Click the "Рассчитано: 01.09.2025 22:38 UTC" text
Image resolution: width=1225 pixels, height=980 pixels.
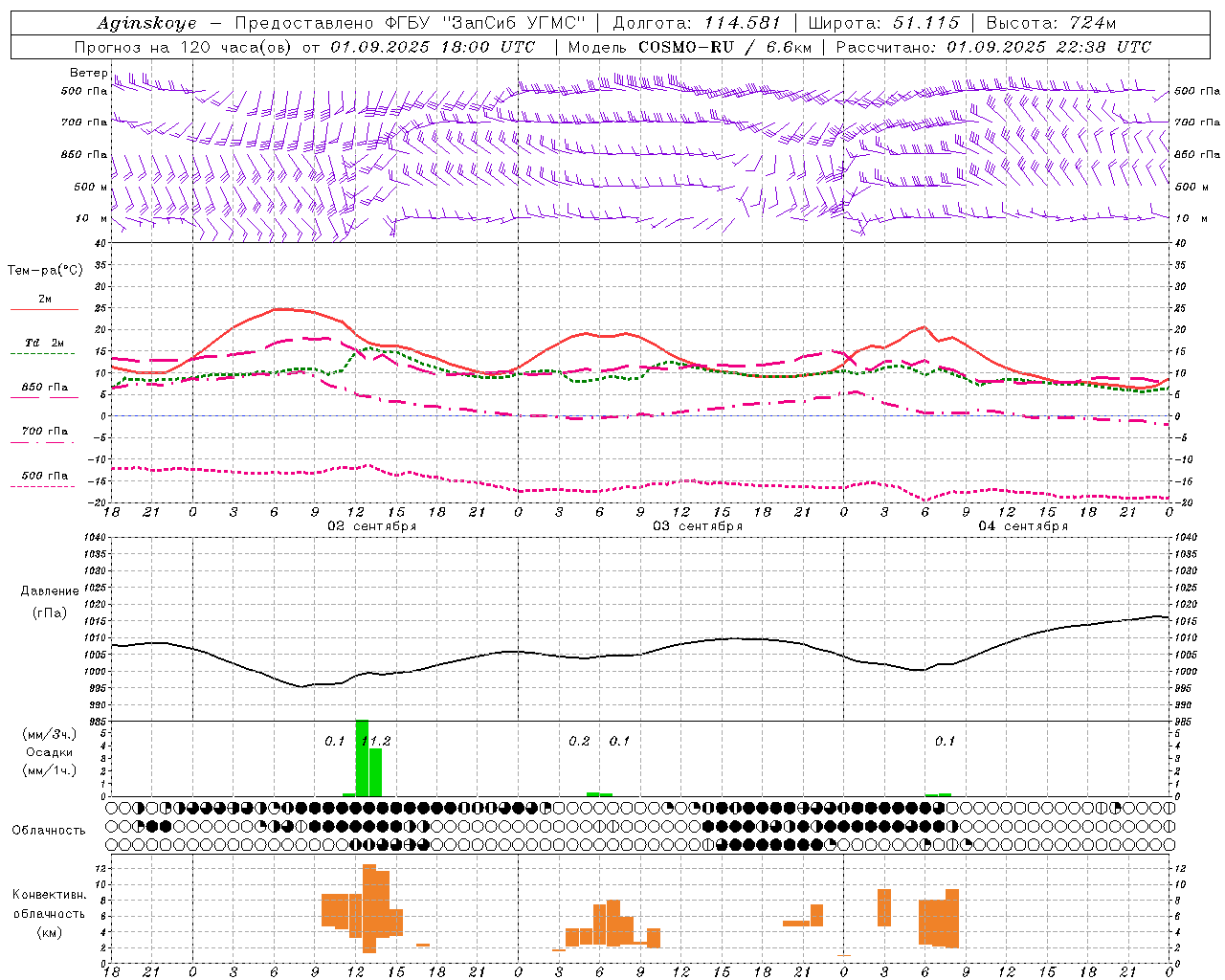coord(993,47)
